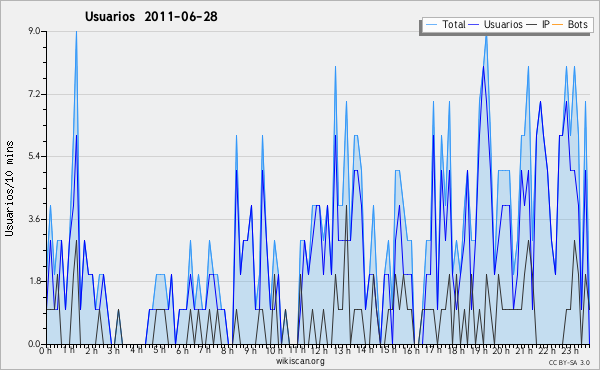Viewport: 600px width, 370px height.
Task: Click the dark blue Usuarios legend line
Action: click(x=474, y=25)
